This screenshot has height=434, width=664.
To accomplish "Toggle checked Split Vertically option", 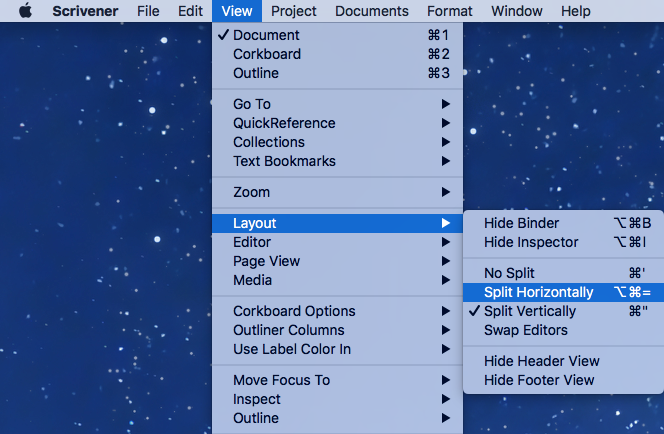I will point(564,311).
